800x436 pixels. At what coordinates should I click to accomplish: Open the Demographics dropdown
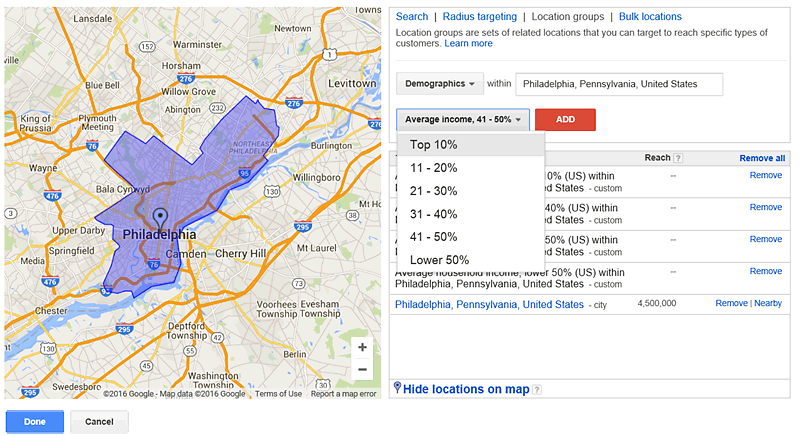pyautogui.click(x=441, y=83)
